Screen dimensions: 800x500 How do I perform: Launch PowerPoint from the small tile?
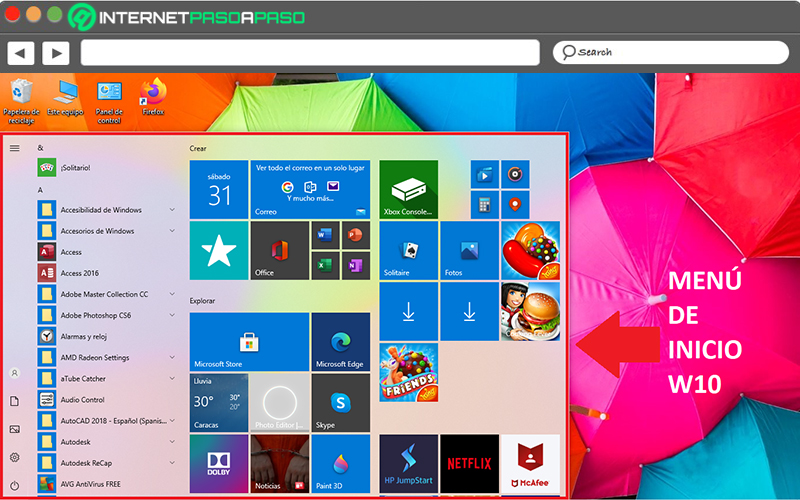click(356, 235)
